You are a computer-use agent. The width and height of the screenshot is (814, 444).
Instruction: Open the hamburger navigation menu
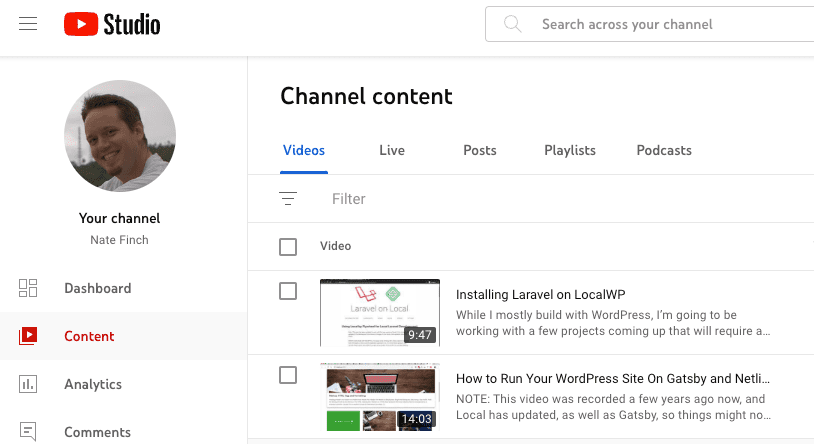(28, 24)
